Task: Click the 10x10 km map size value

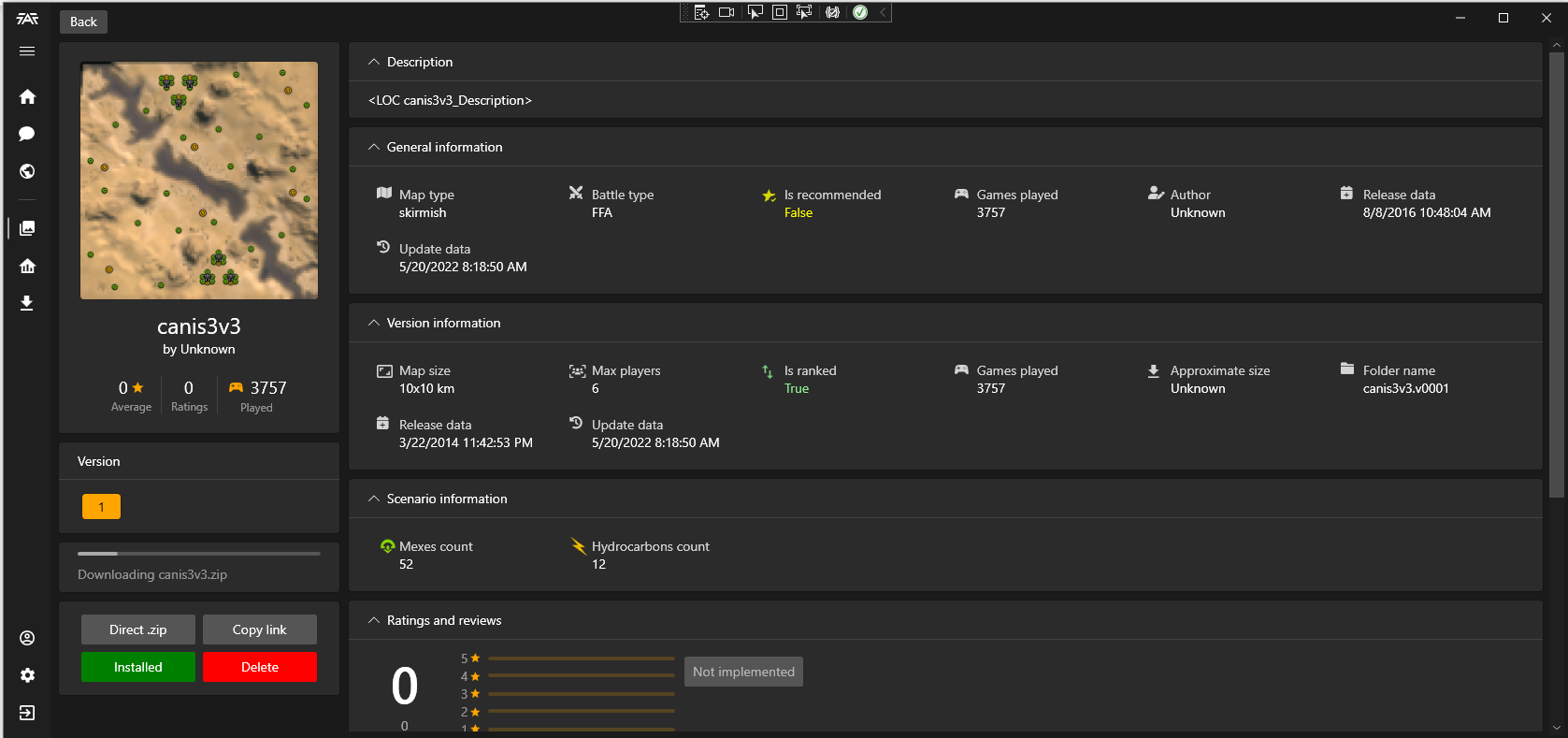Action: (426, 388)
